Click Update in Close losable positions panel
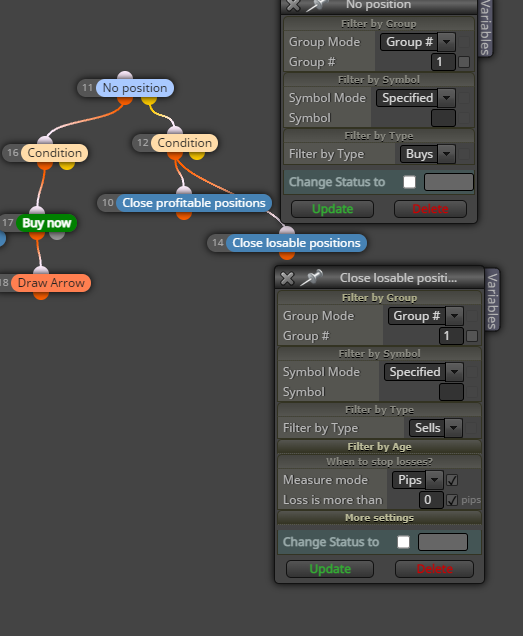The height and width of the screenshot is (636, 523). coord(330,569)
